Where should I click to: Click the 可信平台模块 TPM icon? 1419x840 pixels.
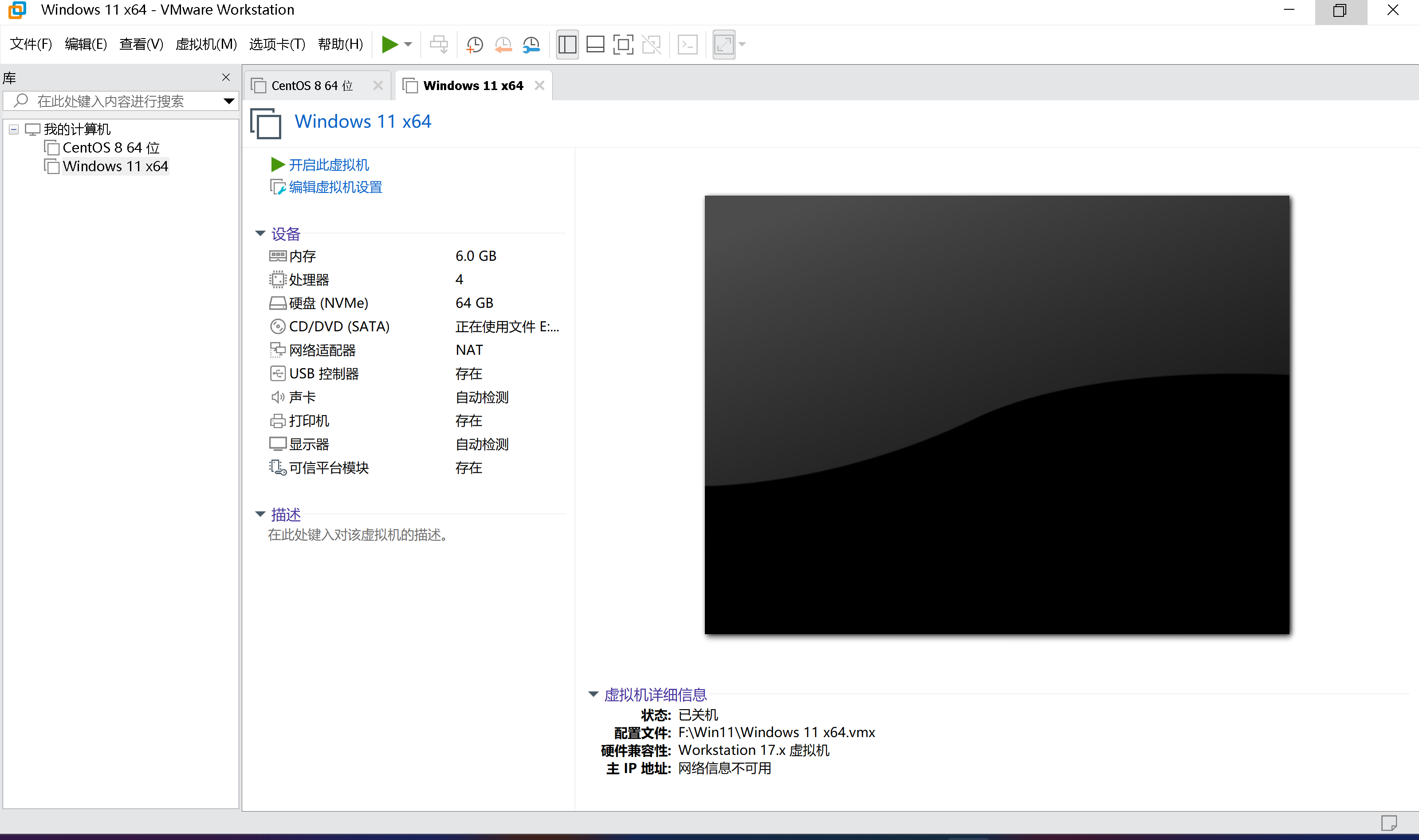point(277,468)
